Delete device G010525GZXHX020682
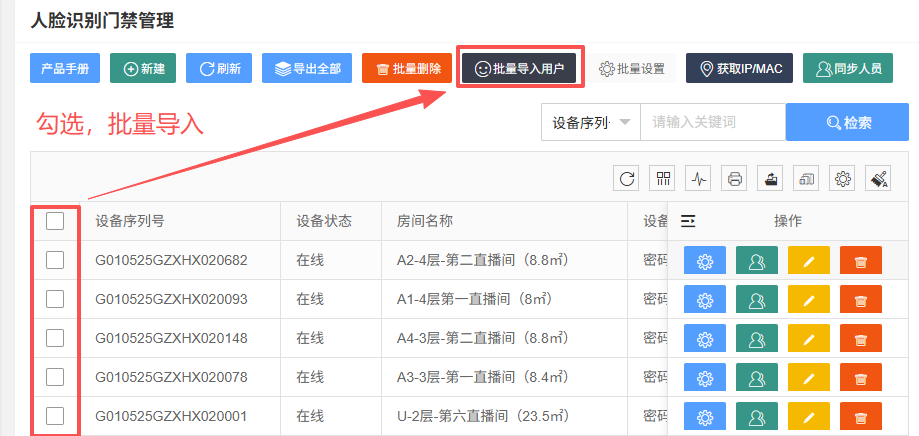 point(860,260)
